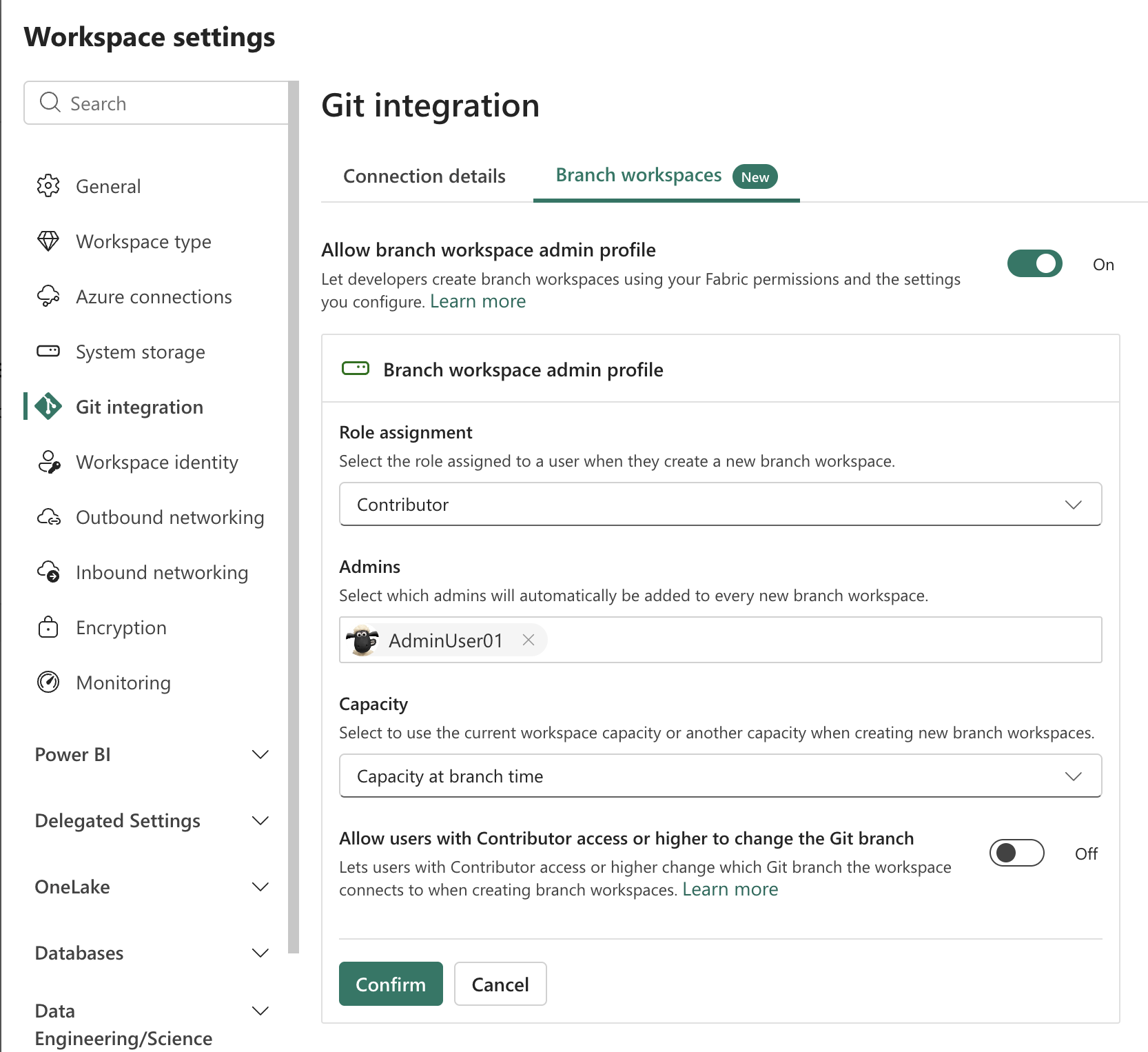Enable Contributor change Git branch toggle
1148x1052 pixels.
1016,853
